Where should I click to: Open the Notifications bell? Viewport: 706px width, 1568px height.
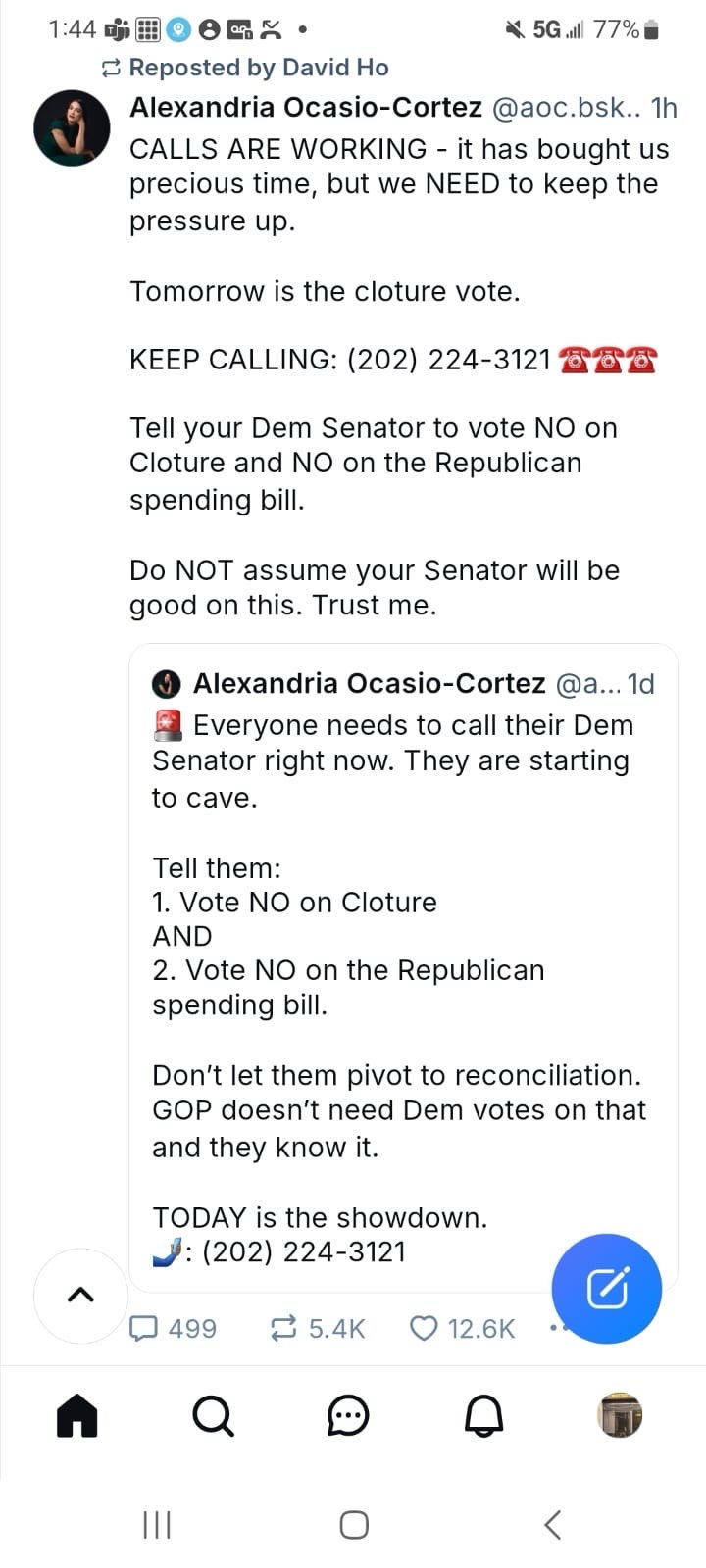point(483,1416)
